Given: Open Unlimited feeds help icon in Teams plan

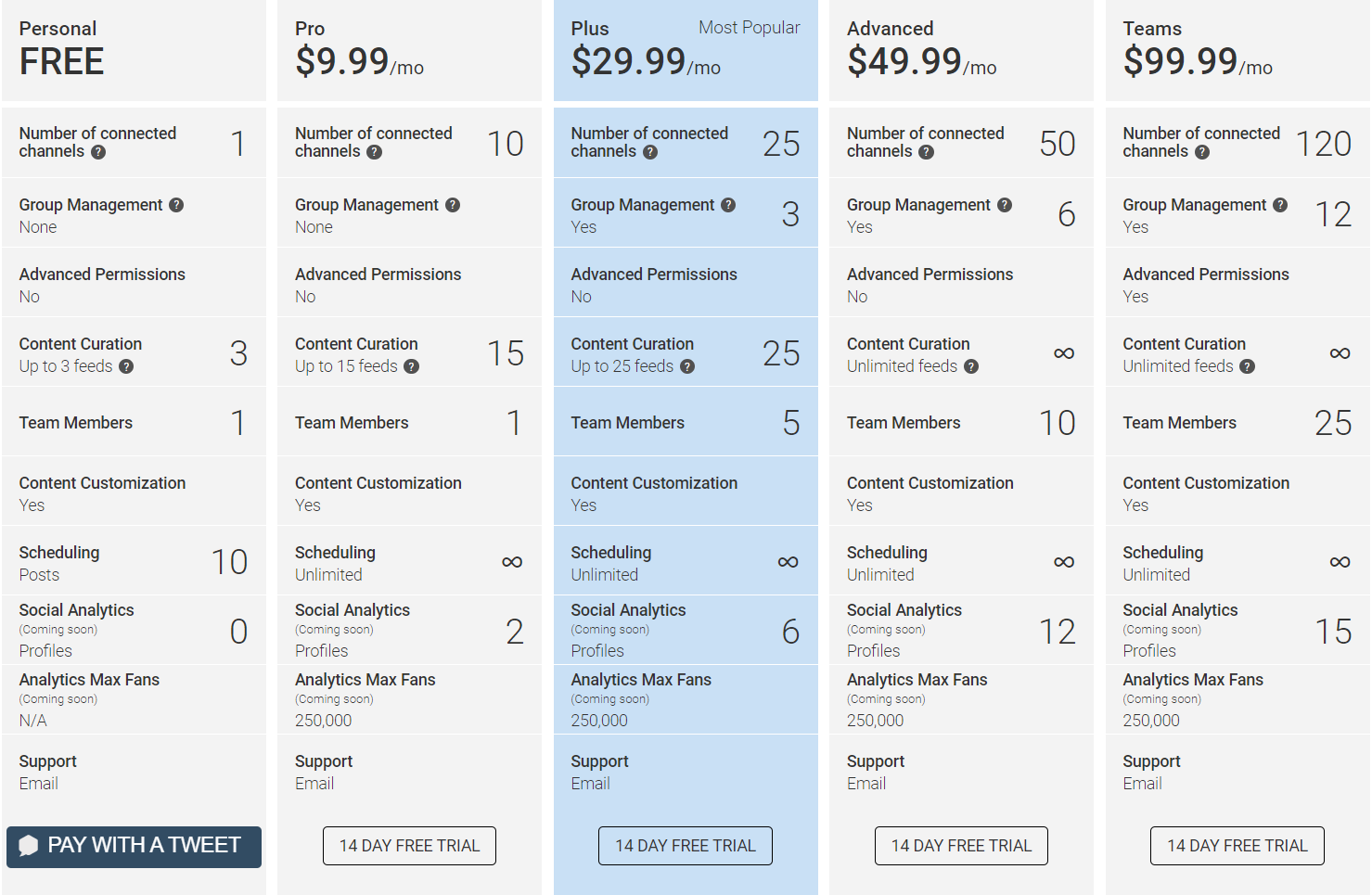Looking at the screenshot, I should [1248, 366].
